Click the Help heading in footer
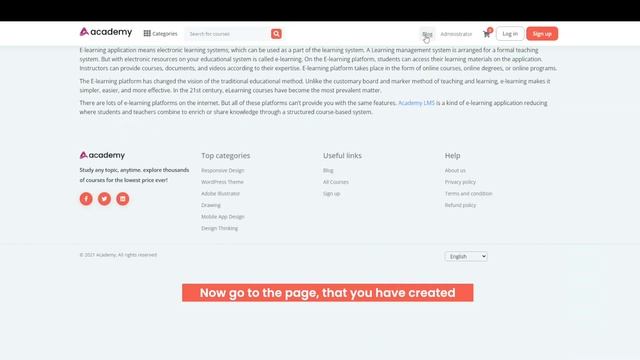Image resolution: width=640 pixels, height=360 pixels. coord(452,156)
